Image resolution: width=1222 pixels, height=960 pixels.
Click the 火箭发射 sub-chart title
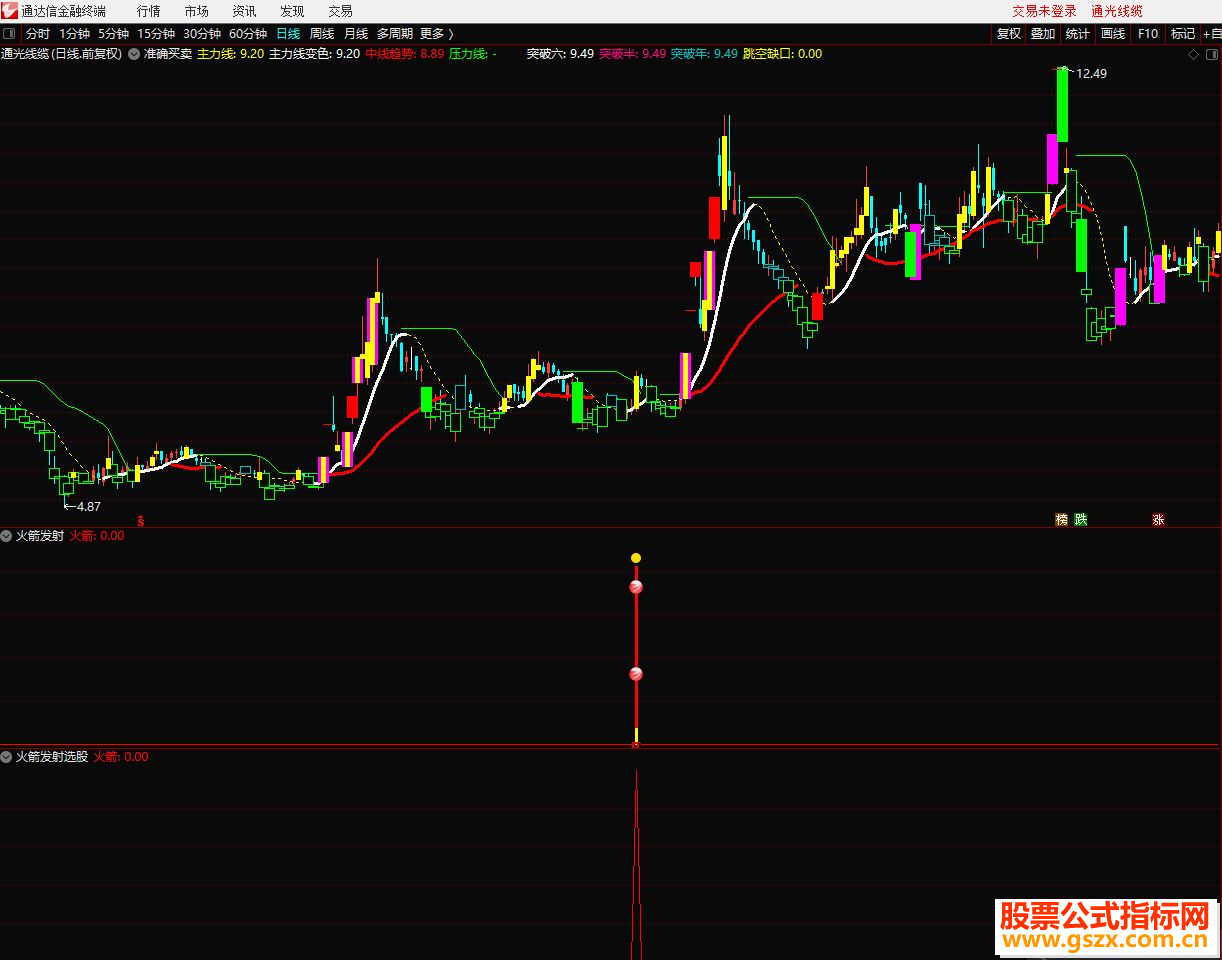tap(40, 536)
